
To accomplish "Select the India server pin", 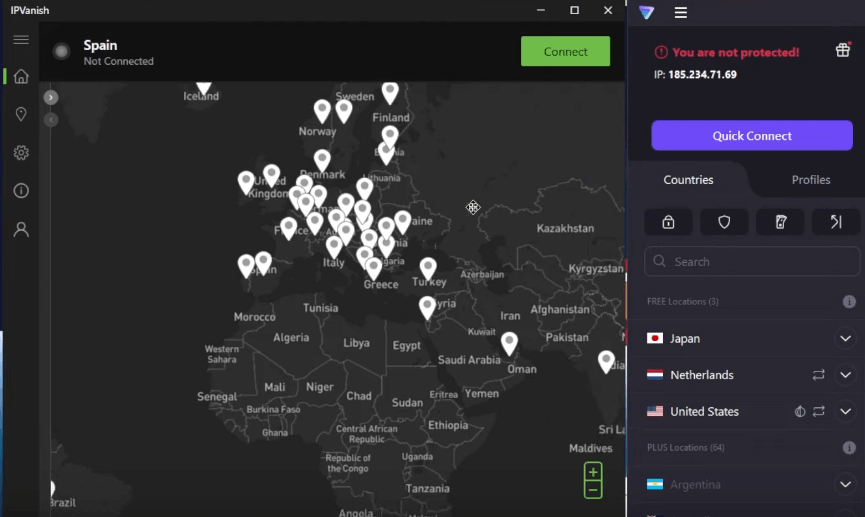I will point(606,361).
